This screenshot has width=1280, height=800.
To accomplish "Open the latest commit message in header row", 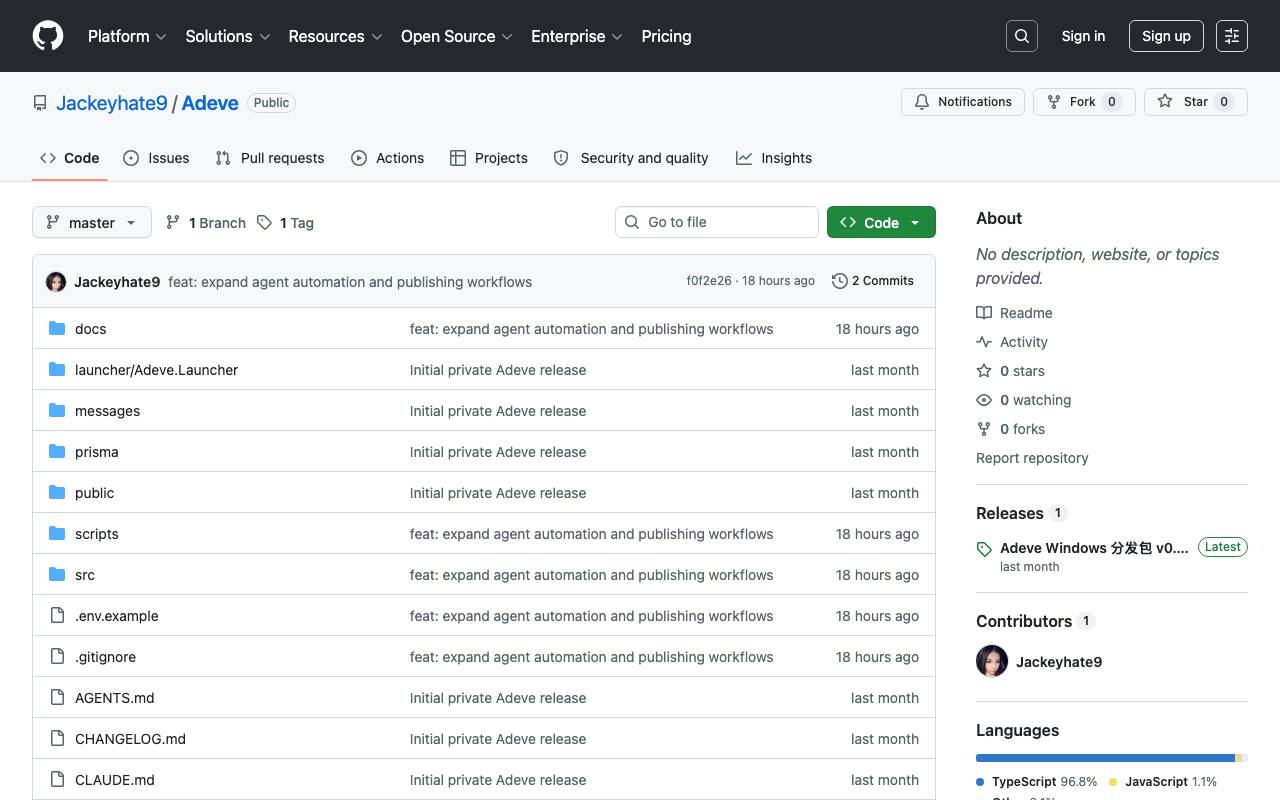I will (350, 282).
